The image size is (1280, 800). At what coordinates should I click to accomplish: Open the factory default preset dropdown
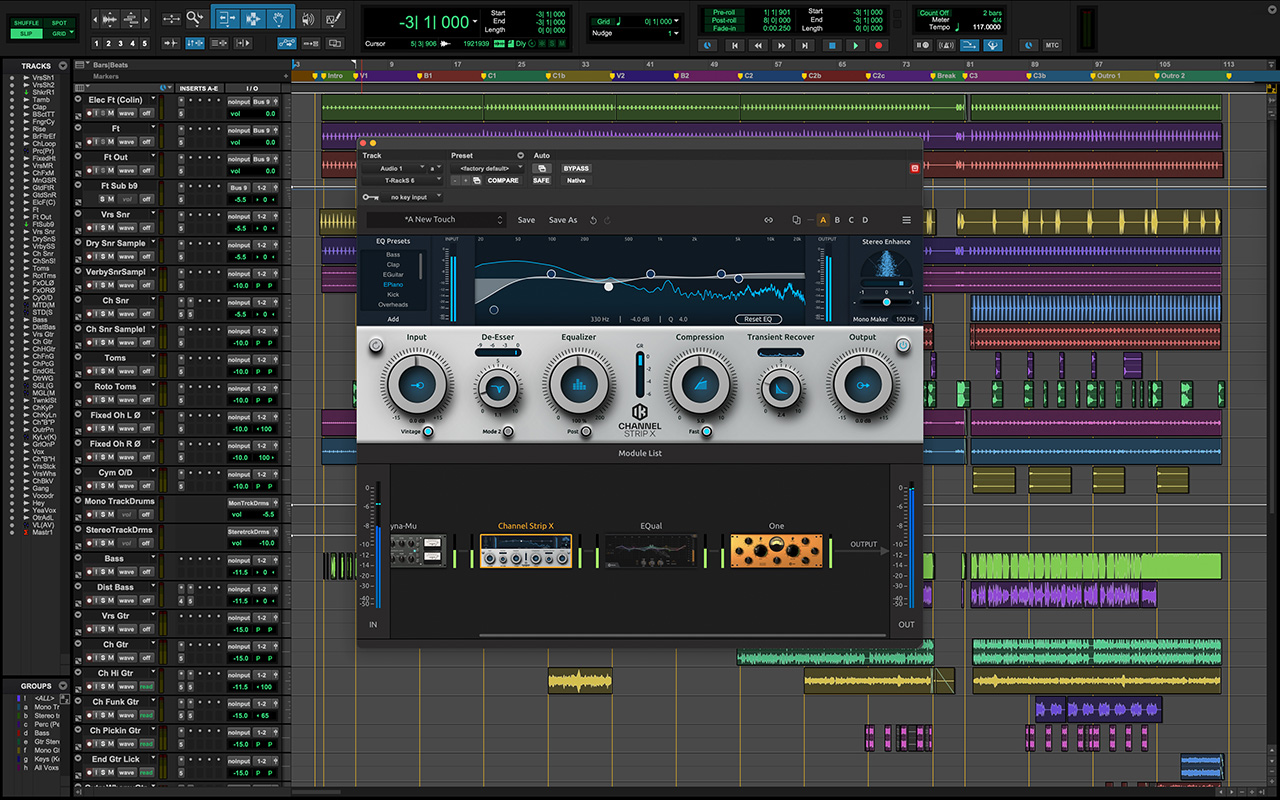click(484, 168)
